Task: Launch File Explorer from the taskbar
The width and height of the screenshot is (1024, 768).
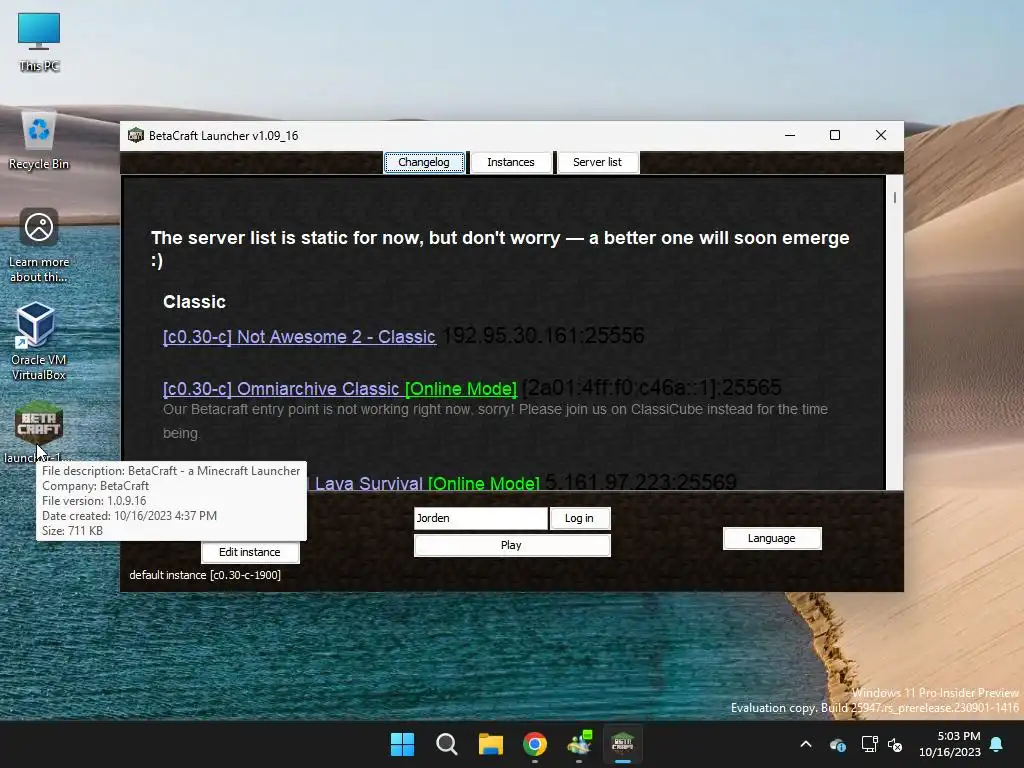Action: pyautogui.click(x=490, y=744)
